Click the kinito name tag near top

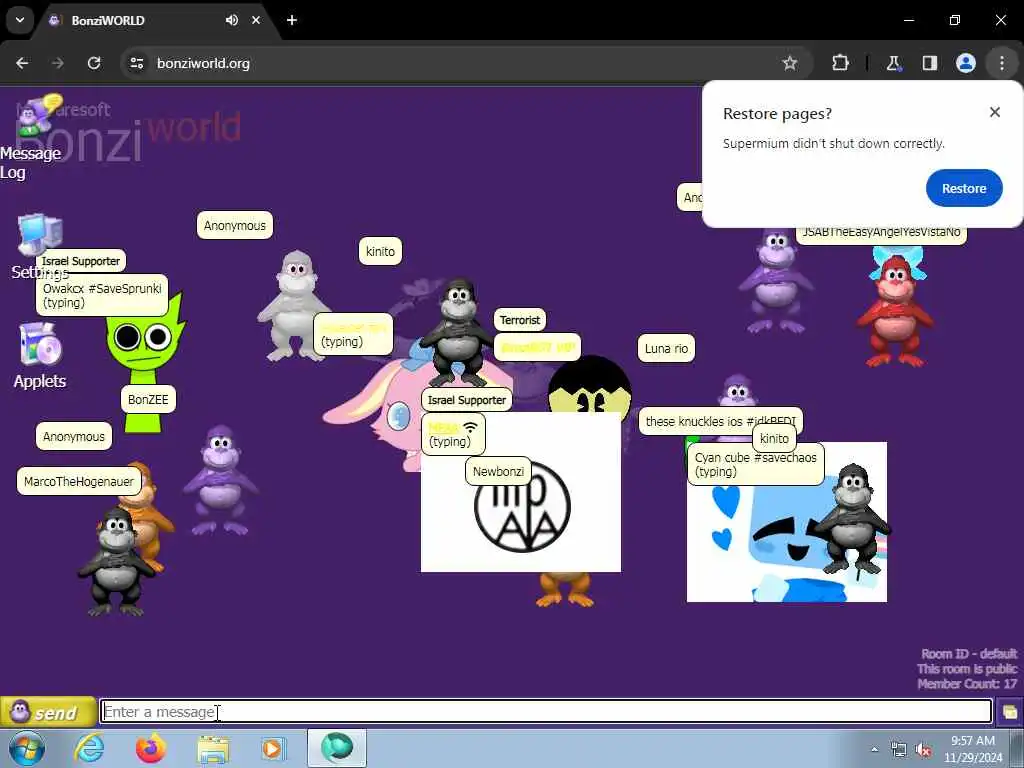coord(380,251)
